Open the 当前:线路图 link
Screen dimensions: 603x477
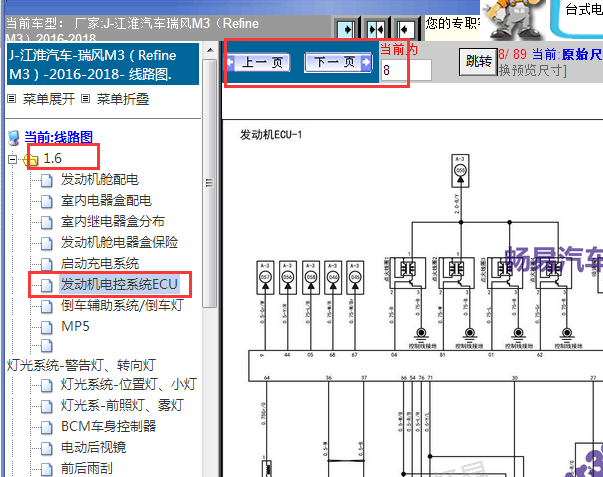58,137
